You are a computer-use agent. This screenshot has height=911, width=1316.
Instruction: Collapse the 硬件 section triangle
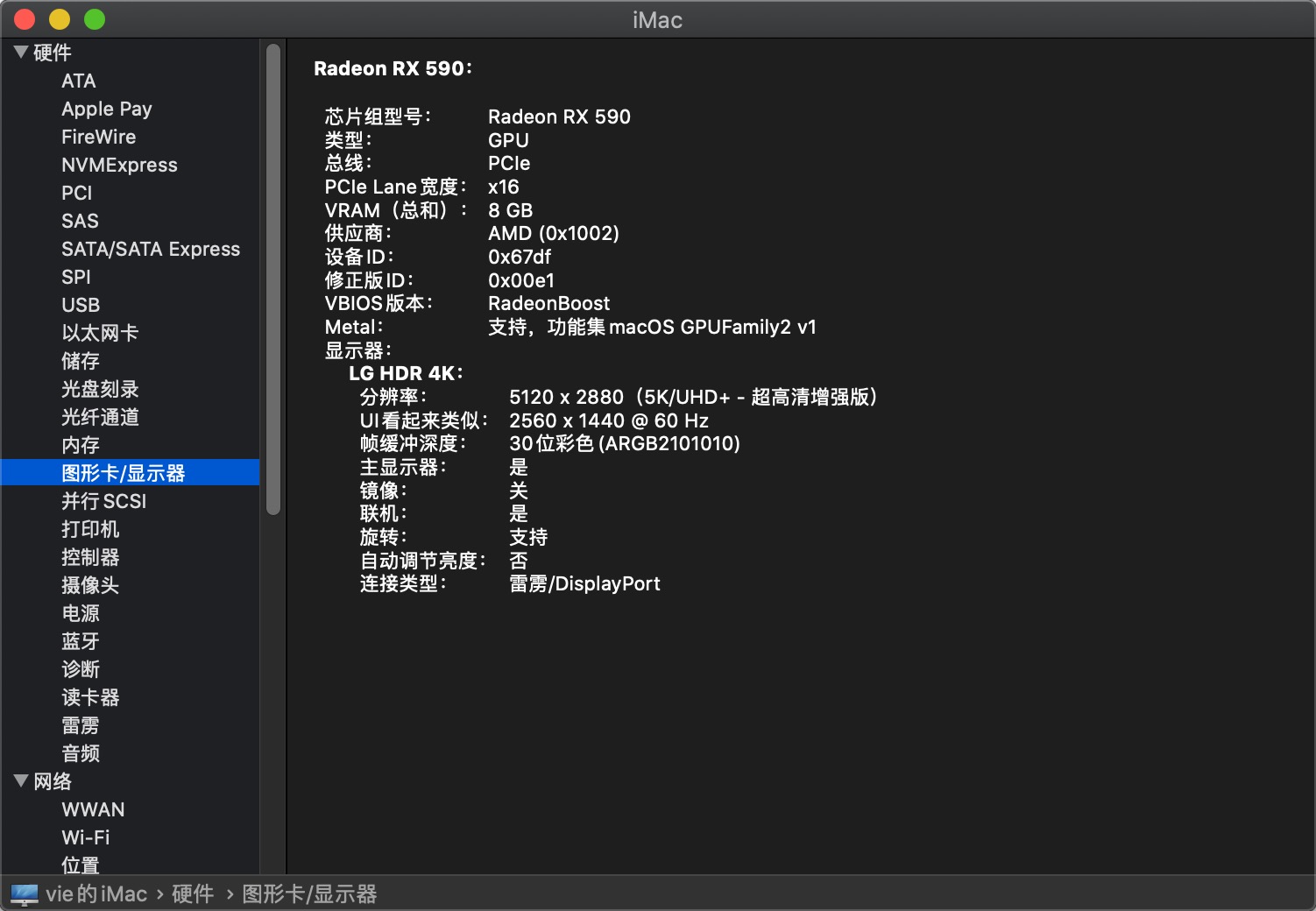click(x=21, y=53)
